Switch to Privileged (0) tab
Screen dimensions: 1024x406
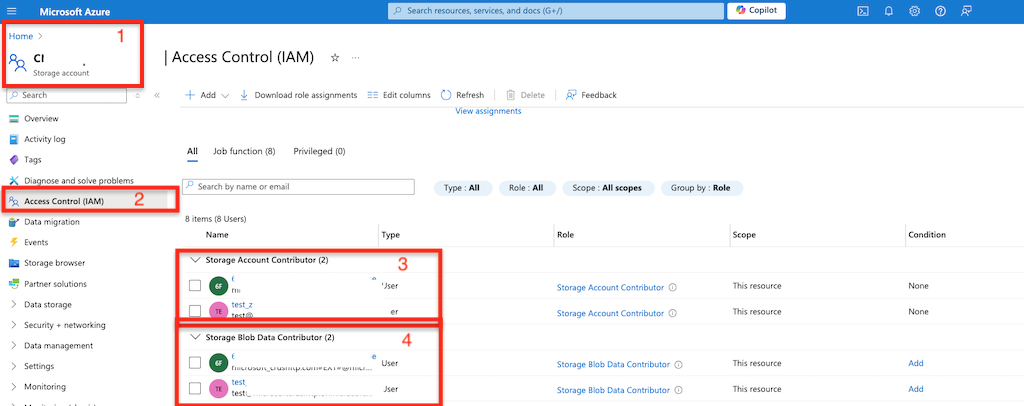pyautogui.click(x=319, y=151)
